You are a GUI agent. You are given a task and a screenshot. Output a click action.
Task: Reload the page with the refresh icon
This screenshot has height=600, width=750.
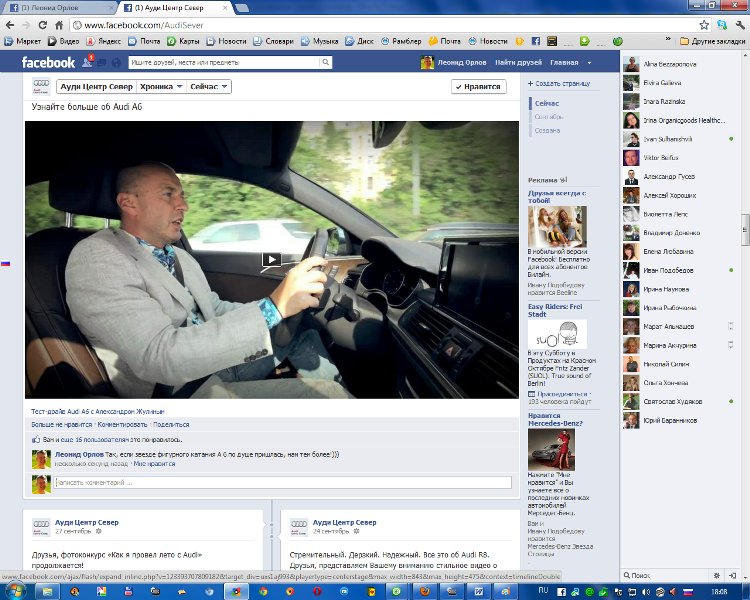[43, 25]
